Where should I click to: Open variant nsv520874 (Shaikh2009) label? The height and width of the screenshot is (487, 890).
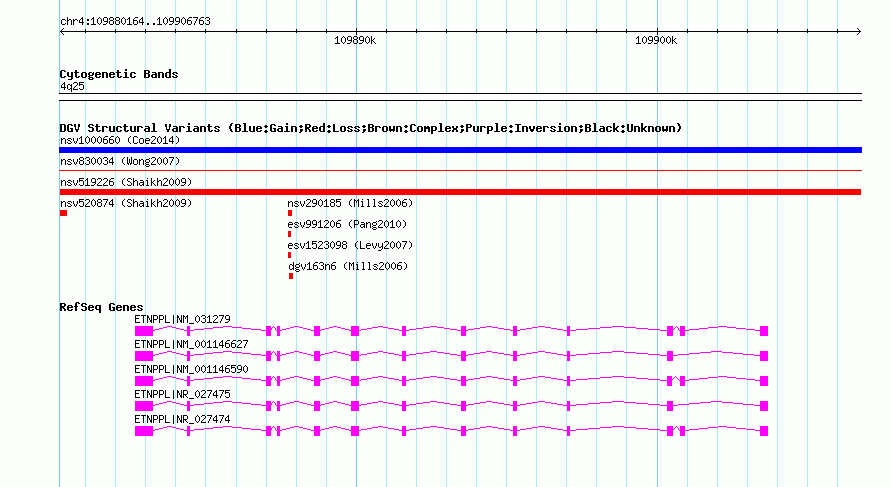click(x=126, y=203)
